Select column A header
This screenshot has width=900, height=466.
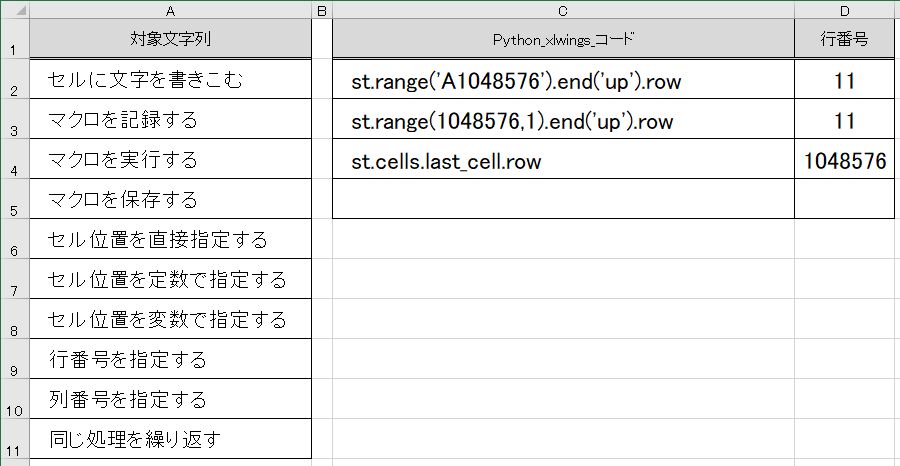(170, 10)
